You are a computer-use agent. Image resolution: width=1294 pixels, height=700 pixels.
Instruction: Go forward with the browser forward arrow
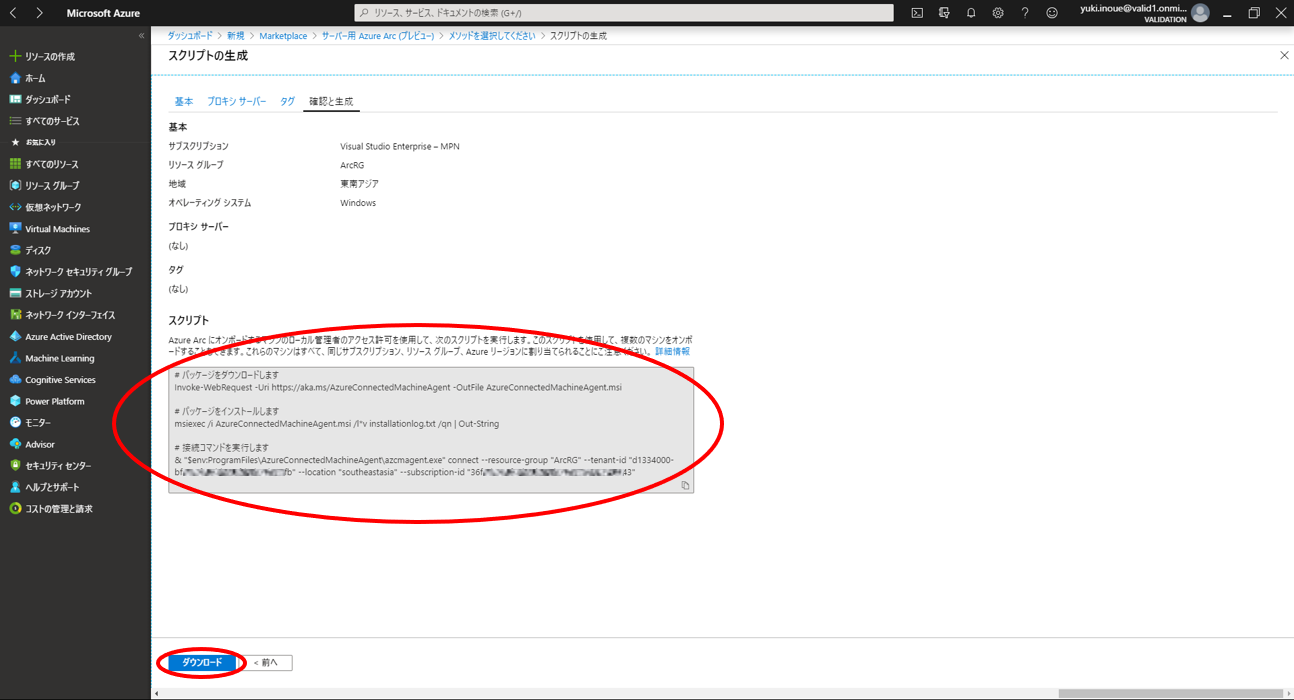click(x=39, y=13)
